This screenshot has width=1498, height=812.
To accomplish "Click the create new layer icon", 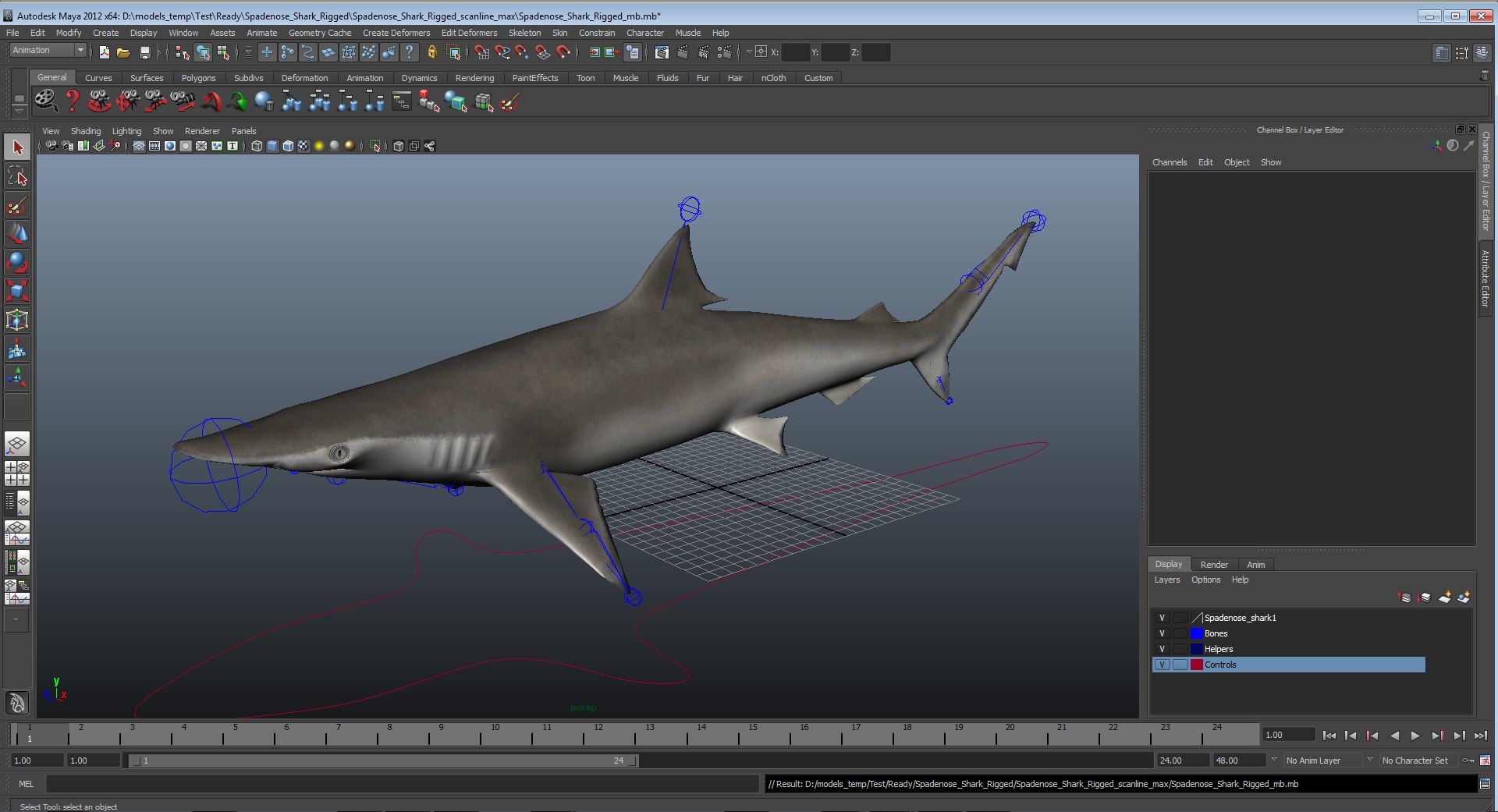I will coord(1444,597).
